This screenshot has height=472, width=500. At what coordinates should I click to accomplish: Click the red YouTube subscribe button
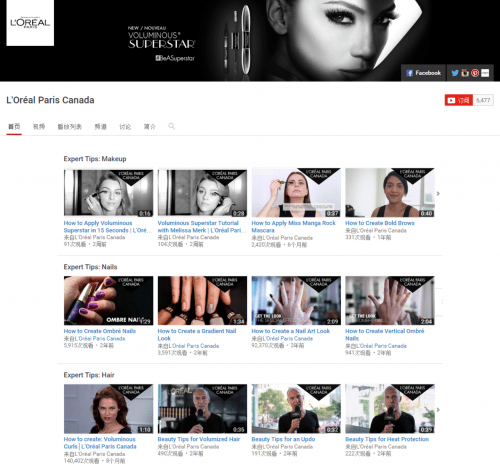pos(458,100)
